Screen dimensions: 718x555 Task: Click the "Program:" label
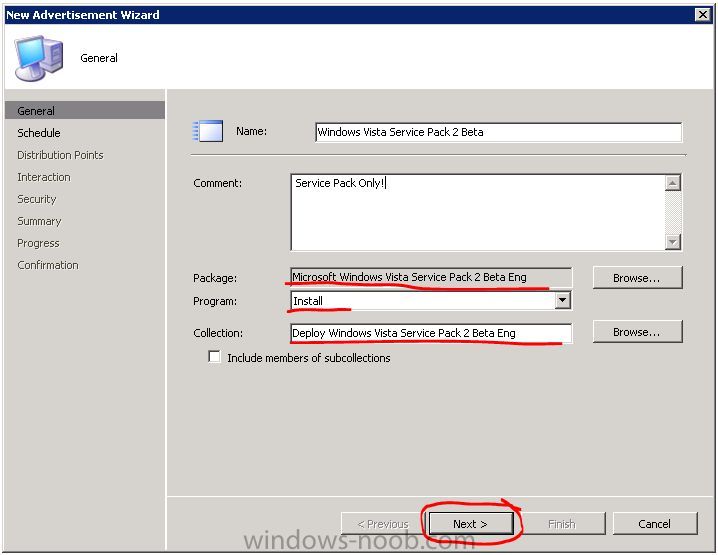(x=215, y=301)
